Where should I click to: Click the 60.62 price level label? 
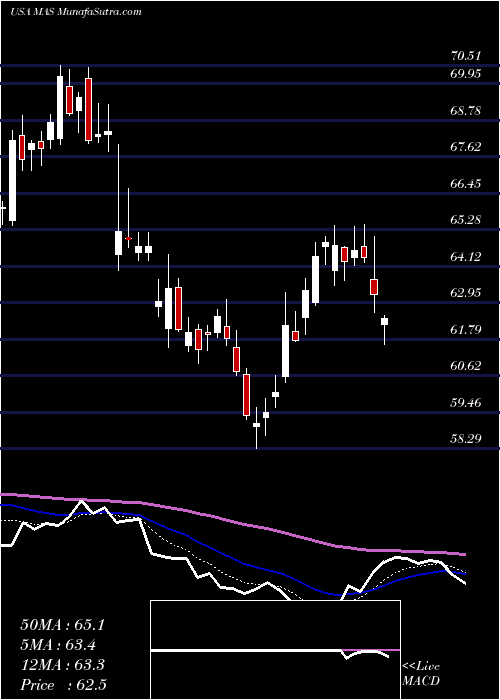[466, 366]
